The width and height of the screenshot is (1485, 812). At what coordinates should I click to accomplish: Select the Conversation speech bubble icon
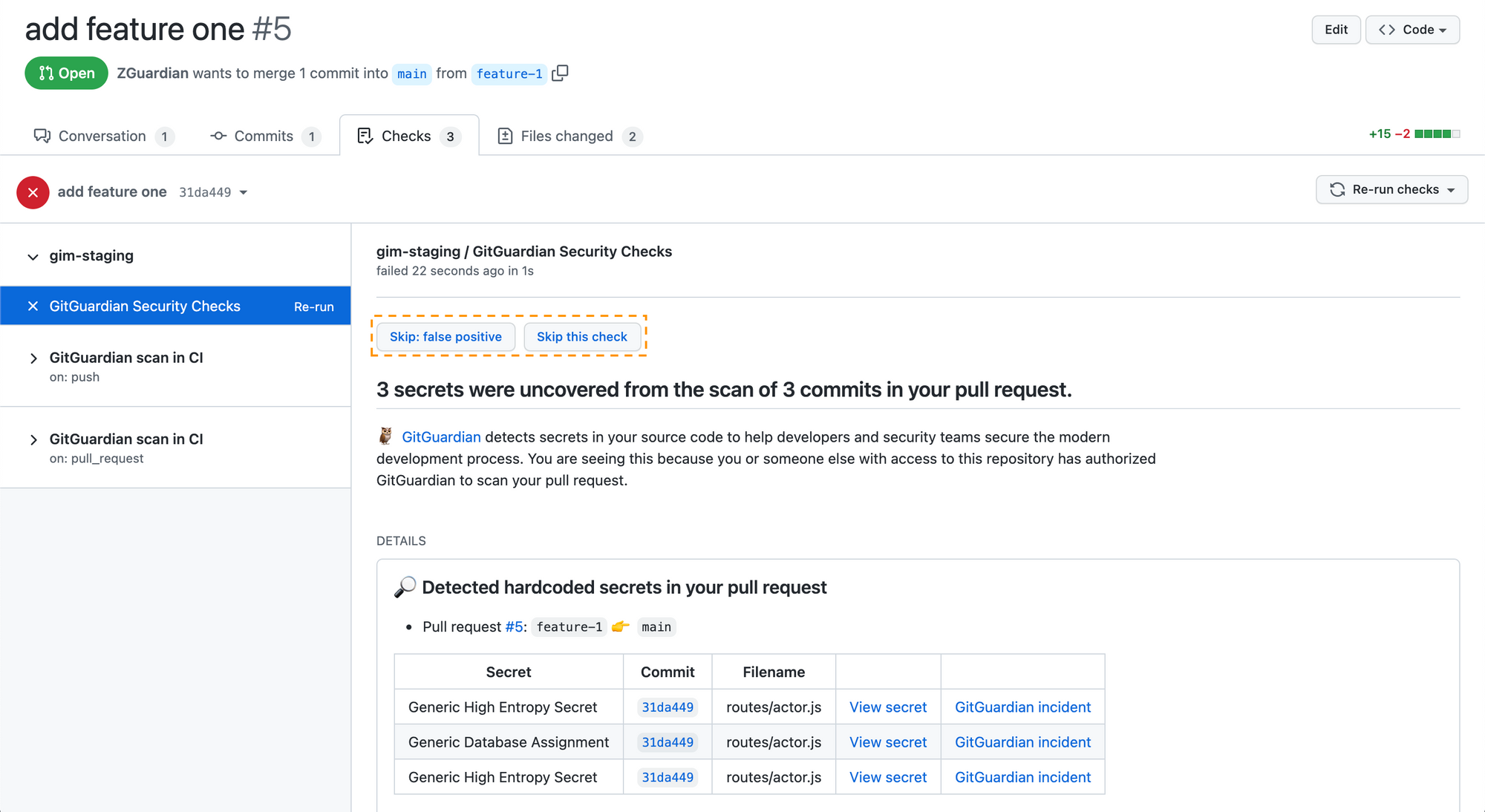[x=42, y=136]
